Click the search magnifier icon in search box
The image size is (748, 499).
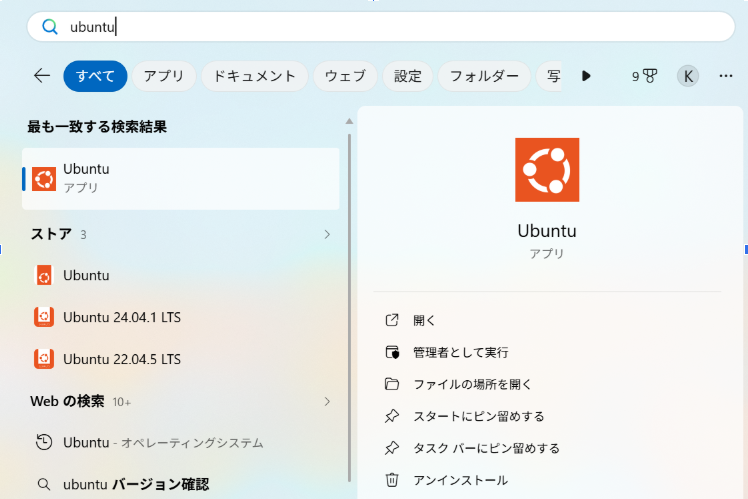pos(50,27)
